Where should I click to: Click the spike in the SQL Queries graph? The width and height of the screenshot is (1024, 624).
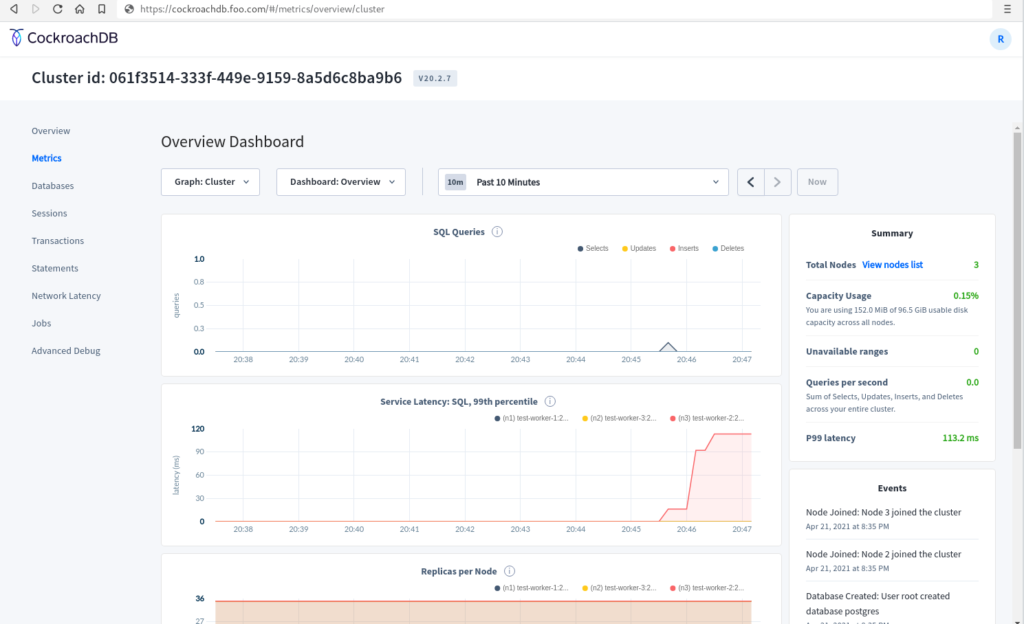(667, 347)
